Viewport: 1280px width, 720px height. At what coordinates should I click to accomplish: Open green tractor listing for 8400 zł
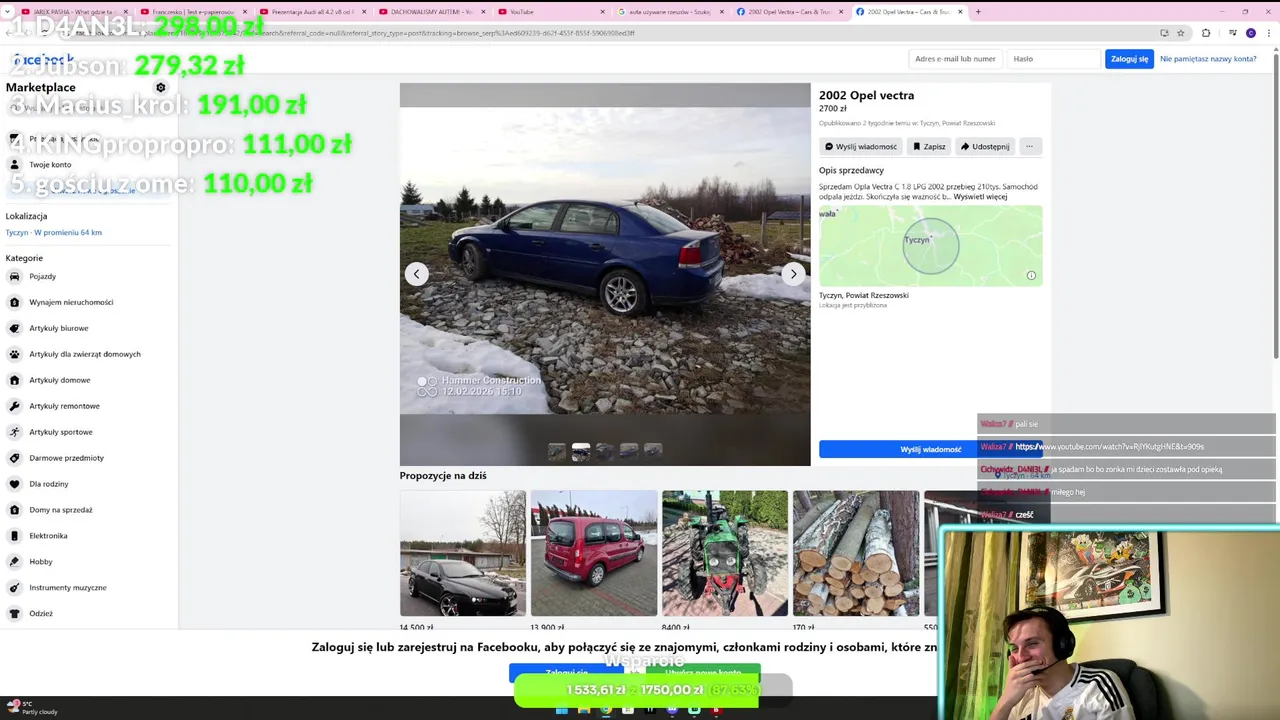coord(725,553)
